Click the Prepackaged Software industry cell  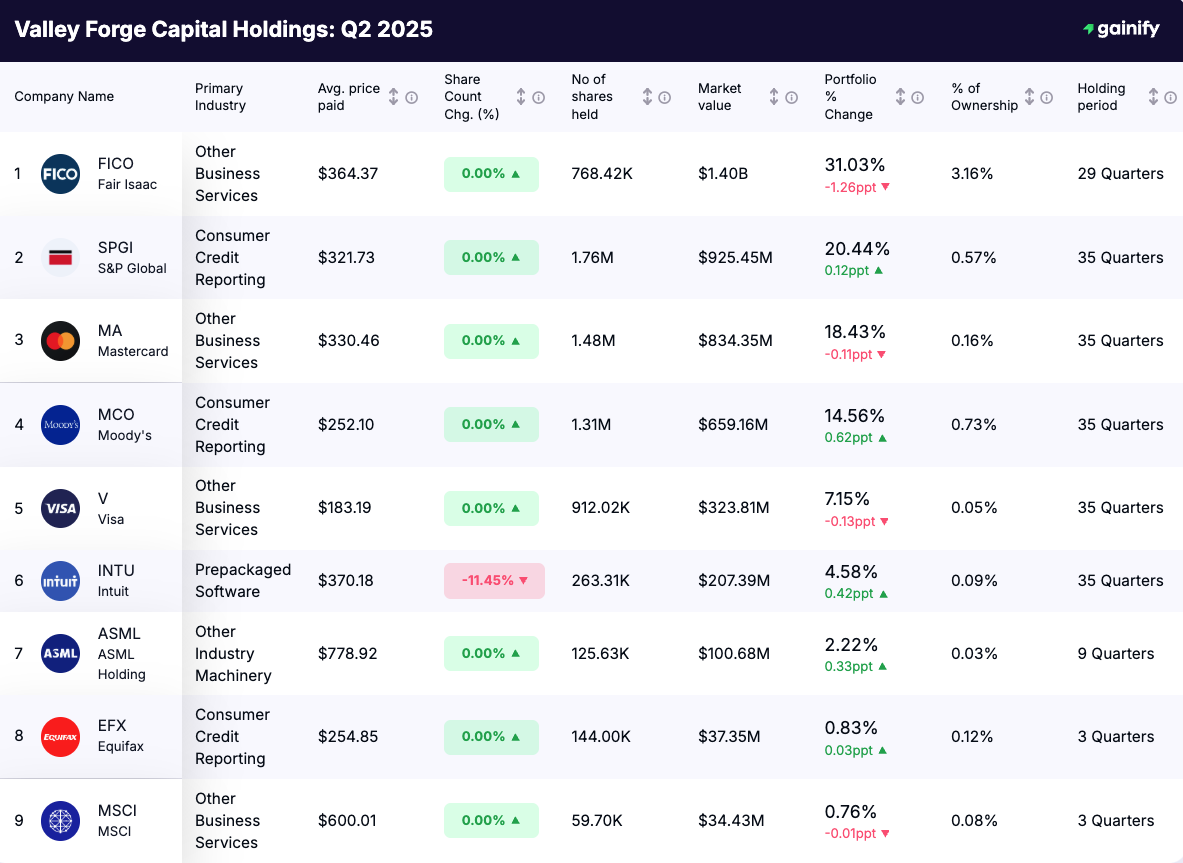243,581
